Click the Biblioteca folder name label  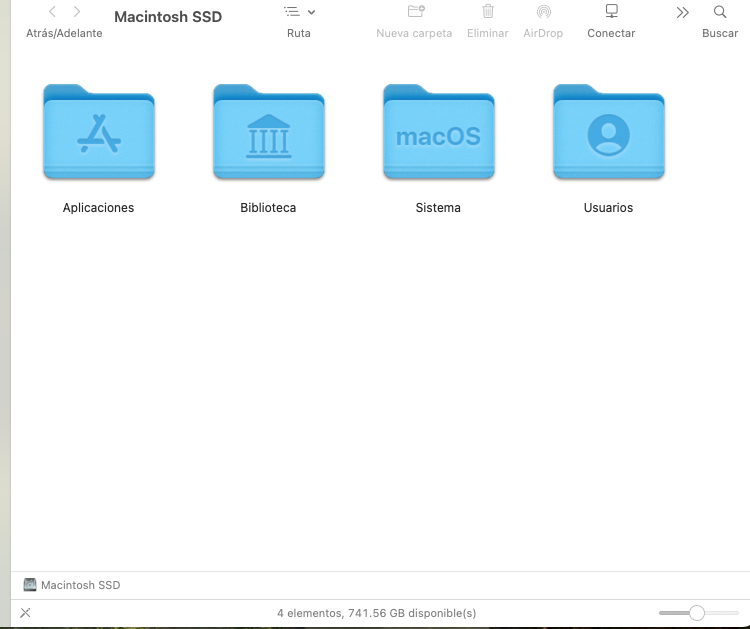[x=268, y=208]
